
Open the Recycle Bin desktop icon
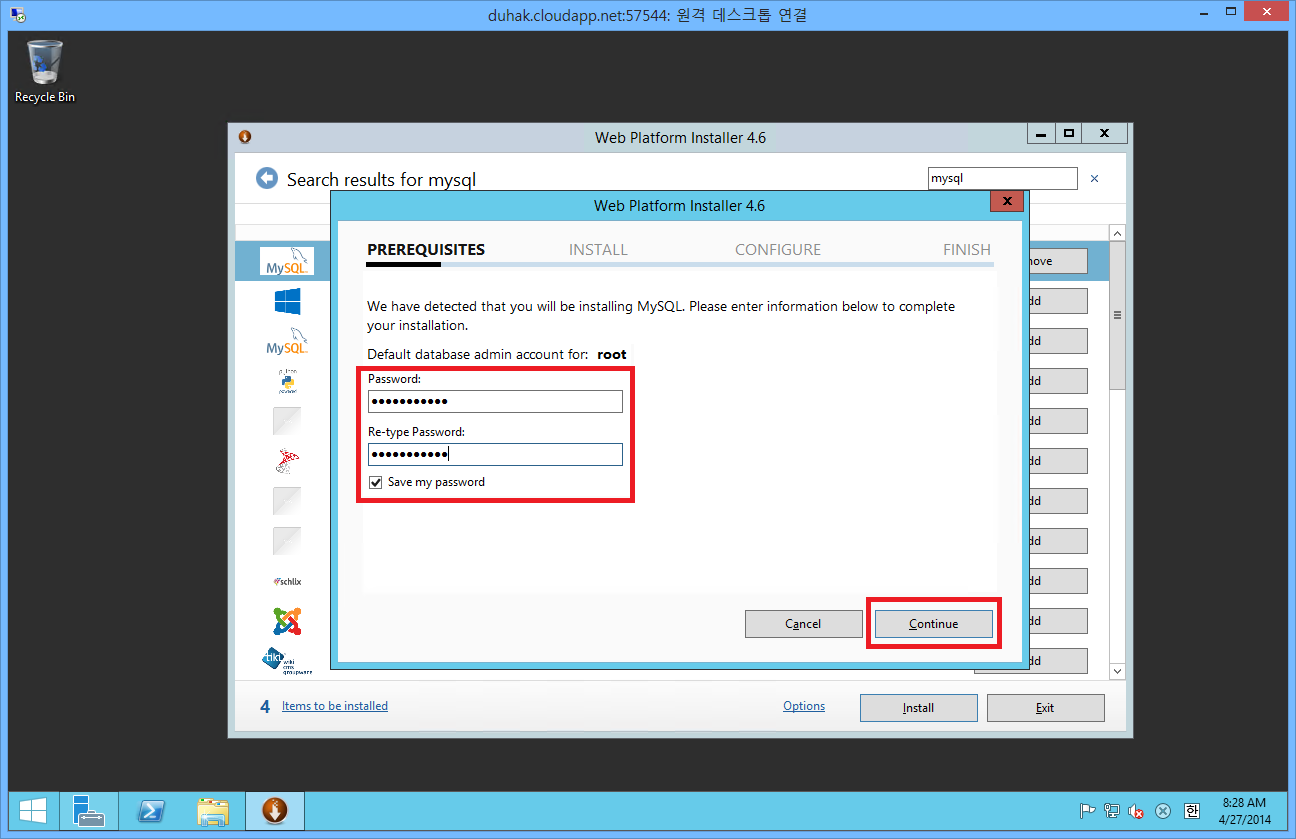(45, 71)
